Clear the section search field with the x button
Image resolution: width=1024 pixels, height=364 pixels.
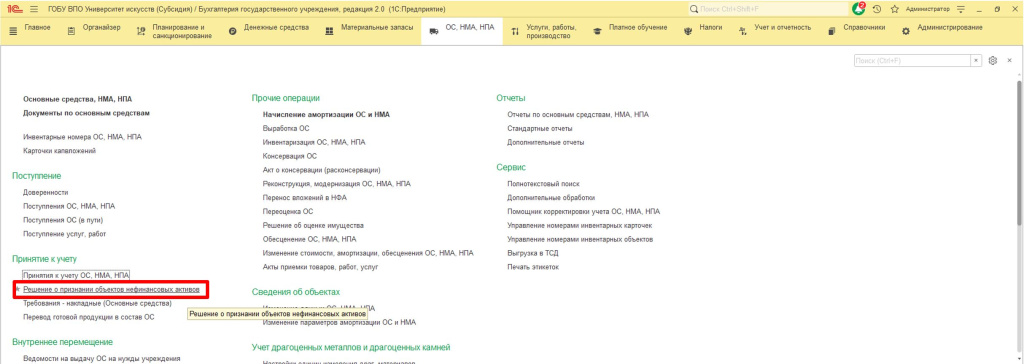(x=976, y=60)
